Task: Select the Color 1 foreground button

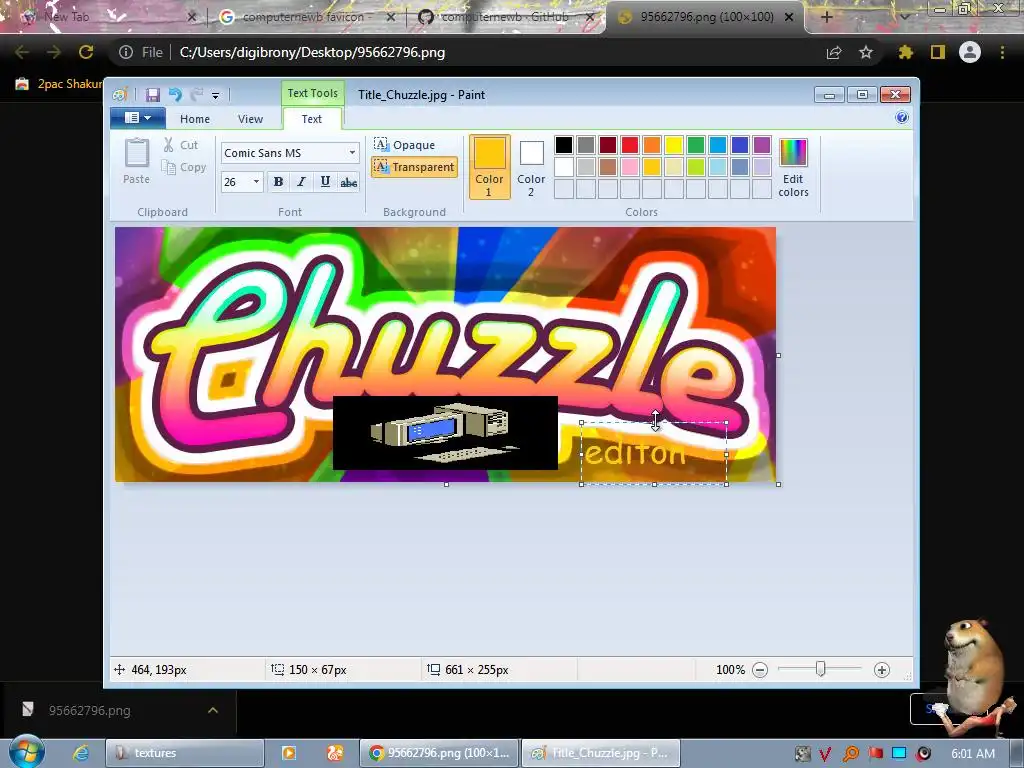Action: [489, 167]
